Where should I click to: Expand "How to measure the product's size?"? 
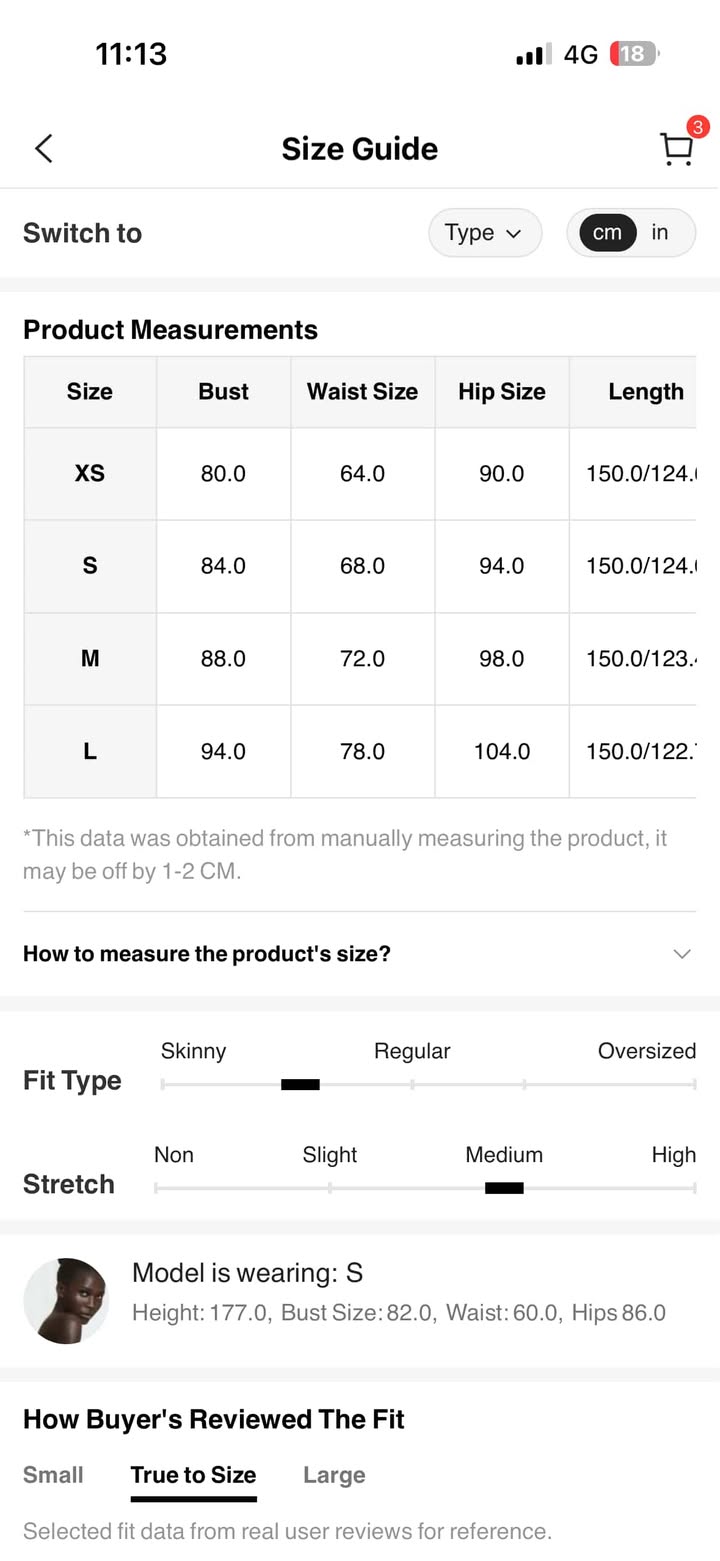point(207,954)
